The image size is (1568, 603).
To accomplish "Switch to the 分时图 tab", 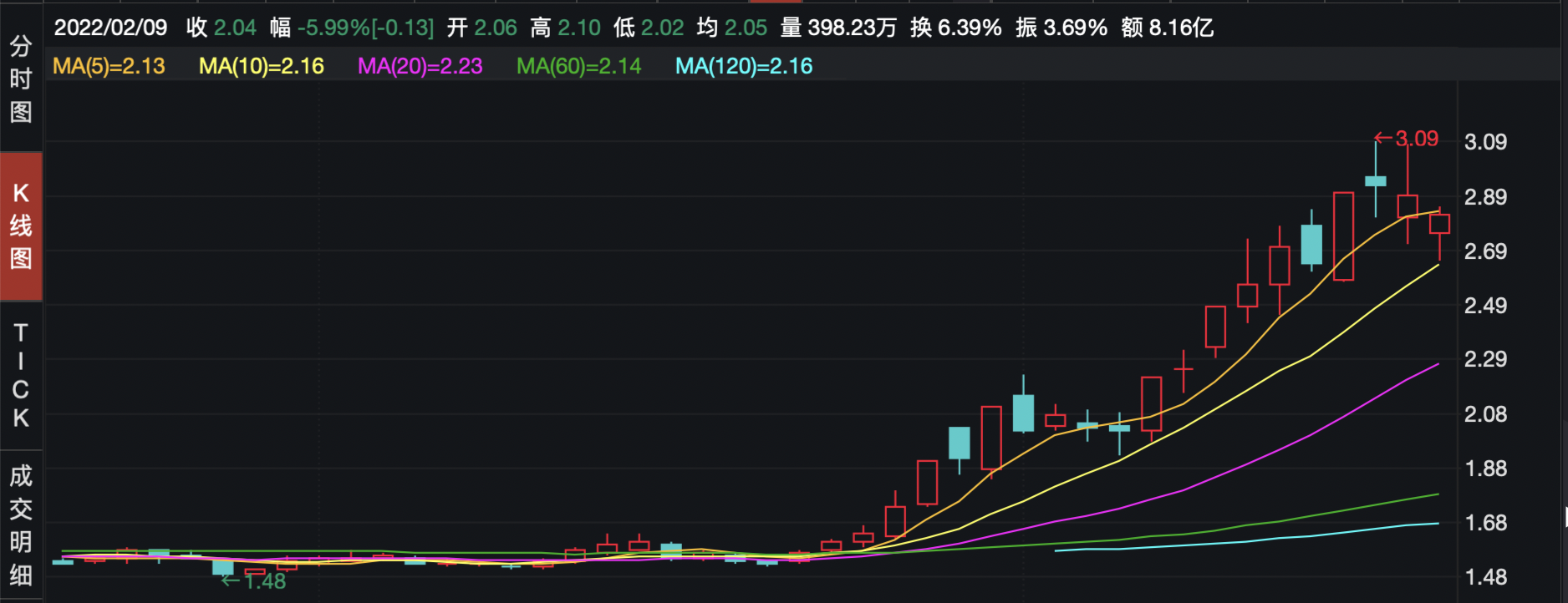I will coord(21,79).
